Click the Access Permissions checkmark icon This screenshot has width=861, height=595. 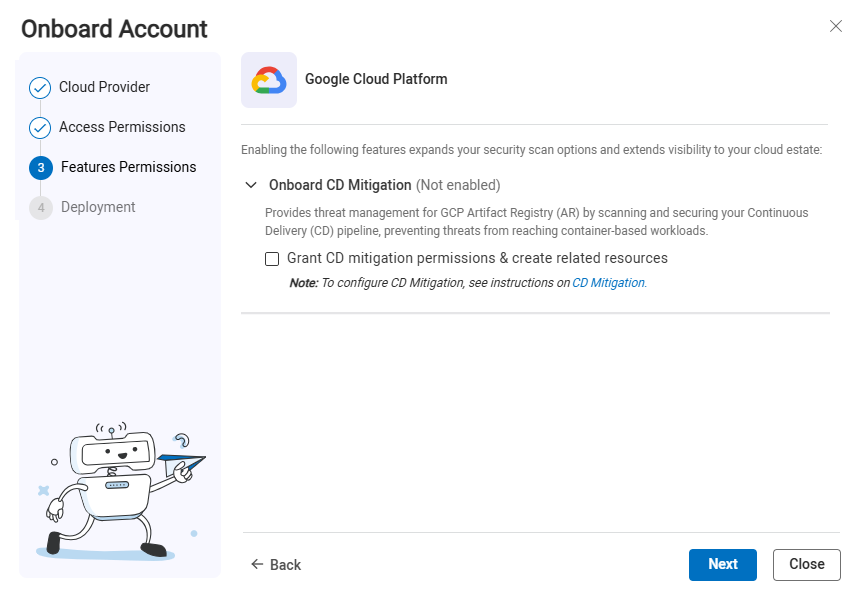coord(40,128)
